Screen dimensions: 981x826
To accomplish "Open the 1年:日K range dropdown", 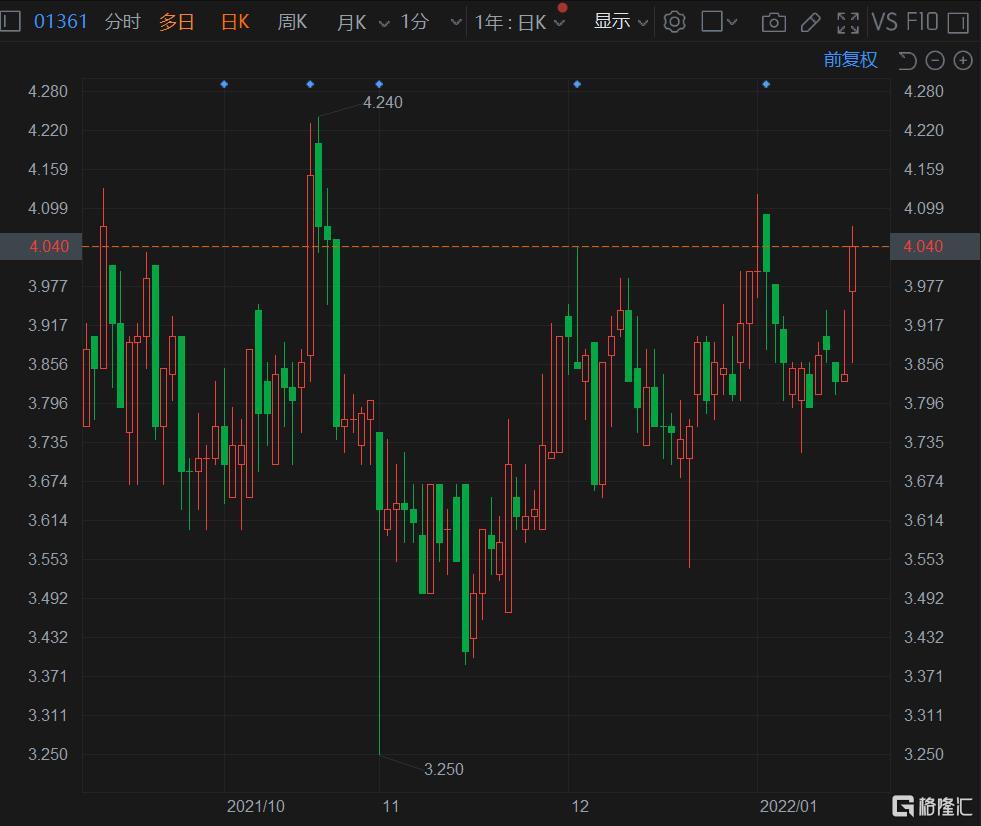I will (x=519, y=22).
